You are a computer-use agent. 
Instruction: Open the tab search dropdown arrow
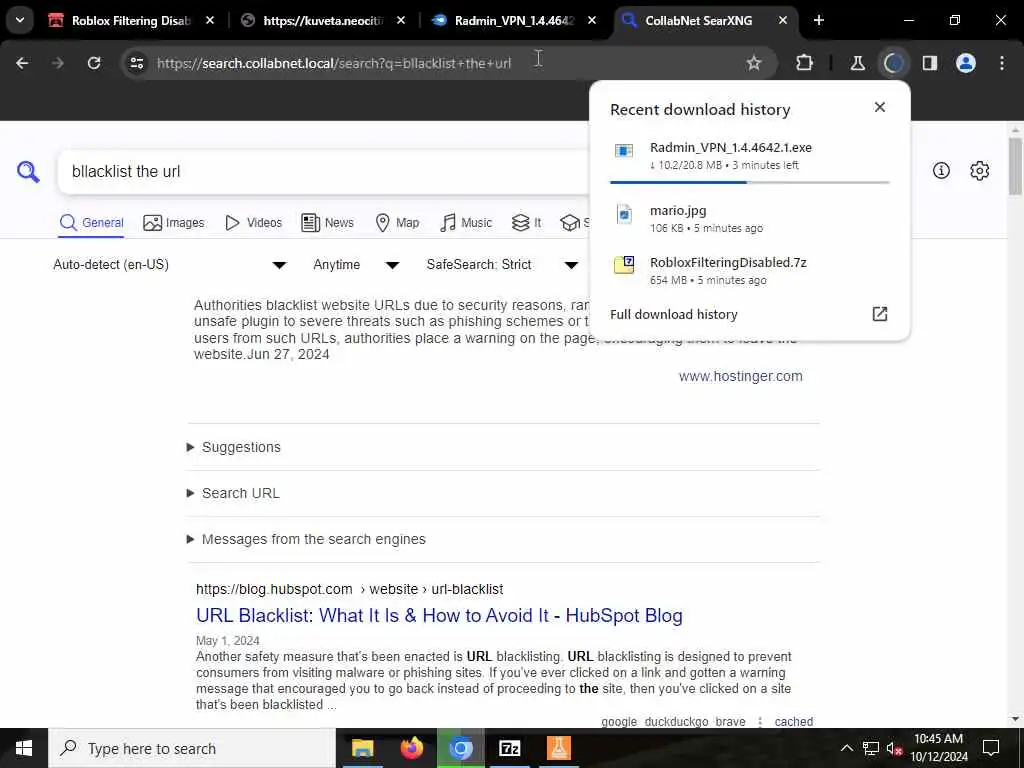pos(20,20)
